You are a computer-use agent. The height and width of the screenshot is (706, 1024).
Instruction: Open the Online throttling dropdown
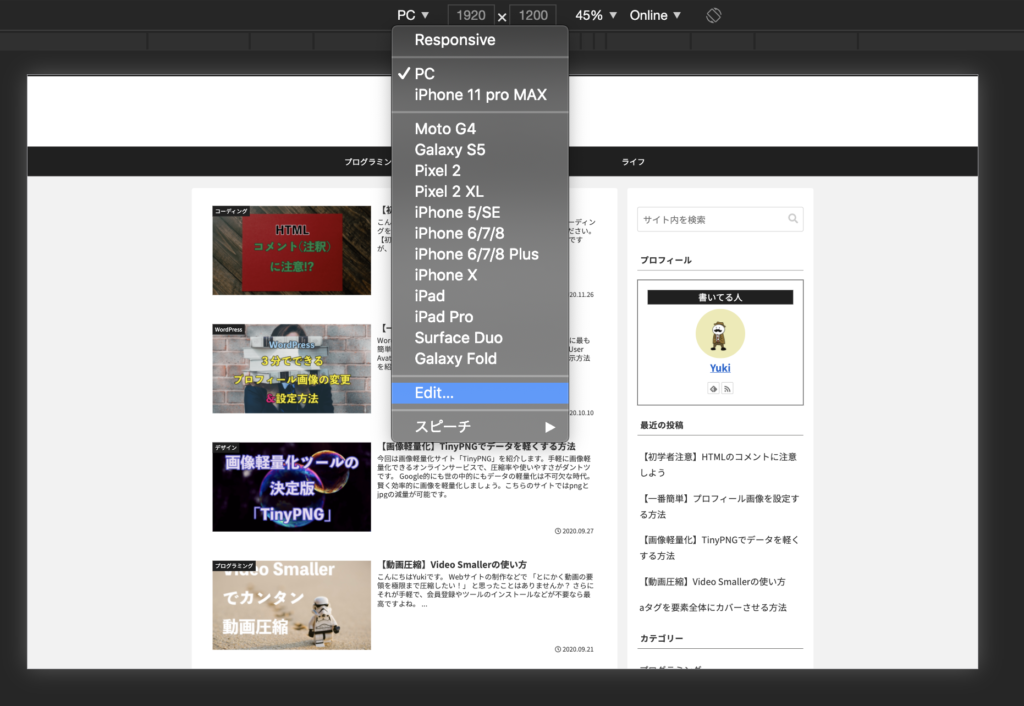coord(655,15)
